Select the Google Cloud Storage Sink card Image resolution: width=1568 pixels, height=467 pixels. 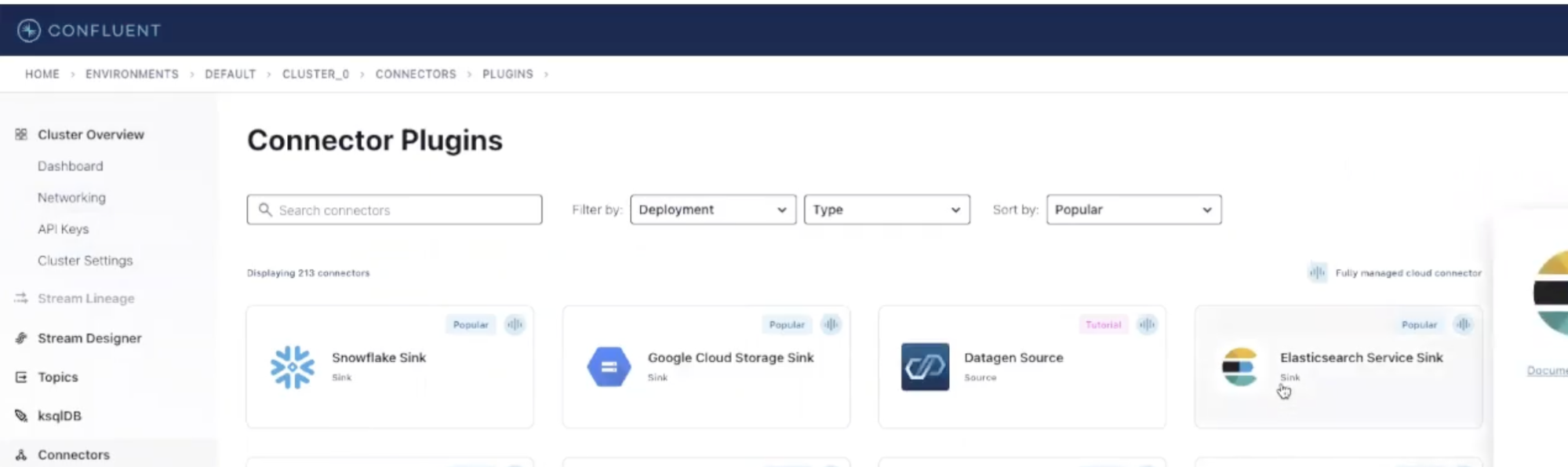[x=706, y=367]
